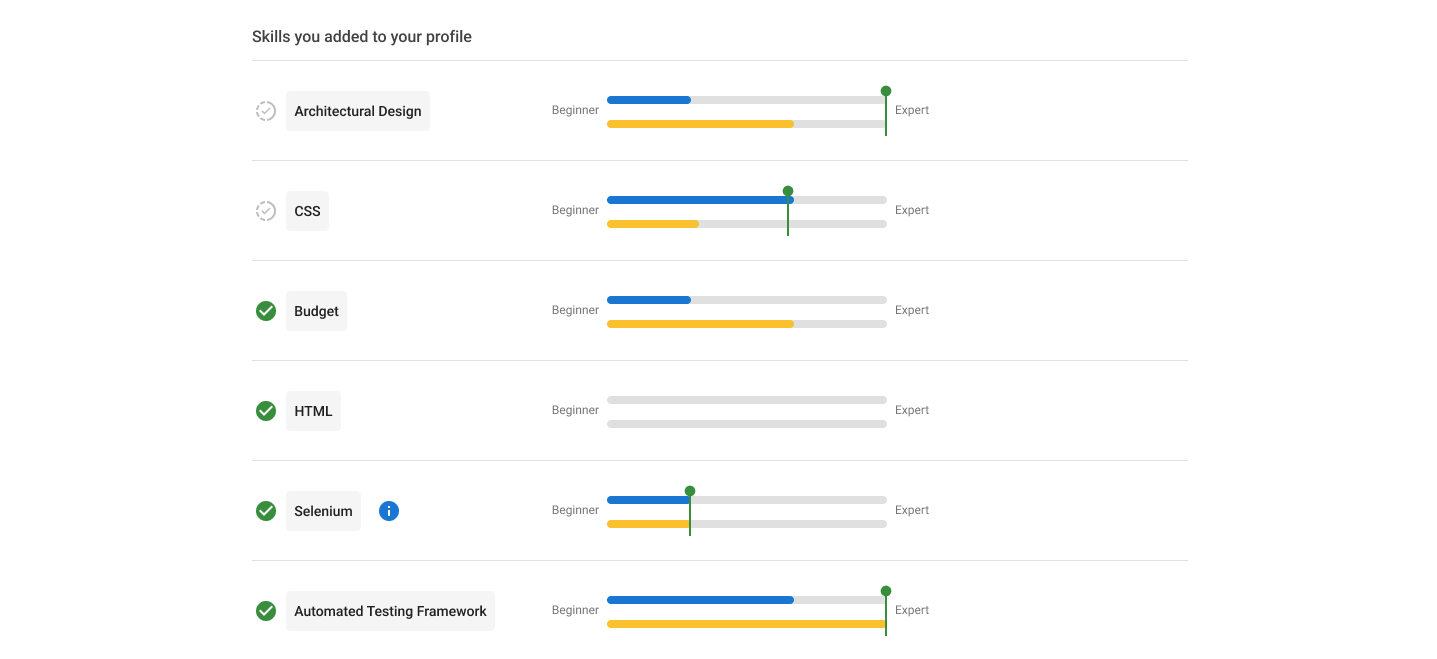Click the pending verification icon beside Architectural Design

(x=266, y=111)
